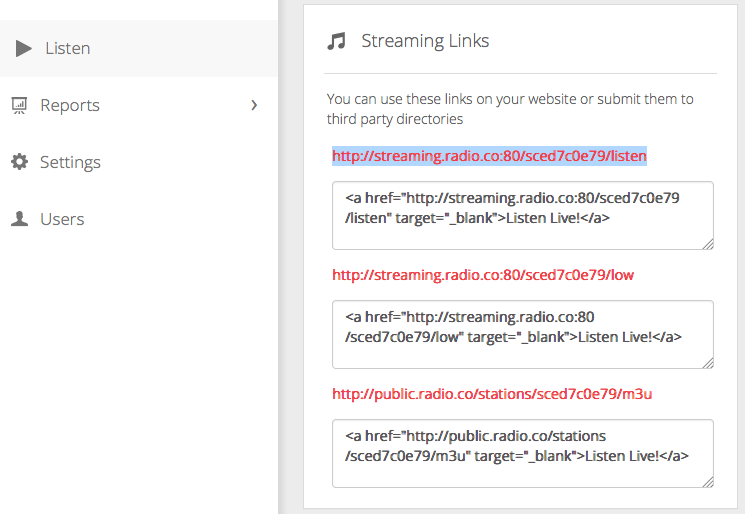Open the Users menu label
The image size is (745, 514).
click(x=62, y=219)
